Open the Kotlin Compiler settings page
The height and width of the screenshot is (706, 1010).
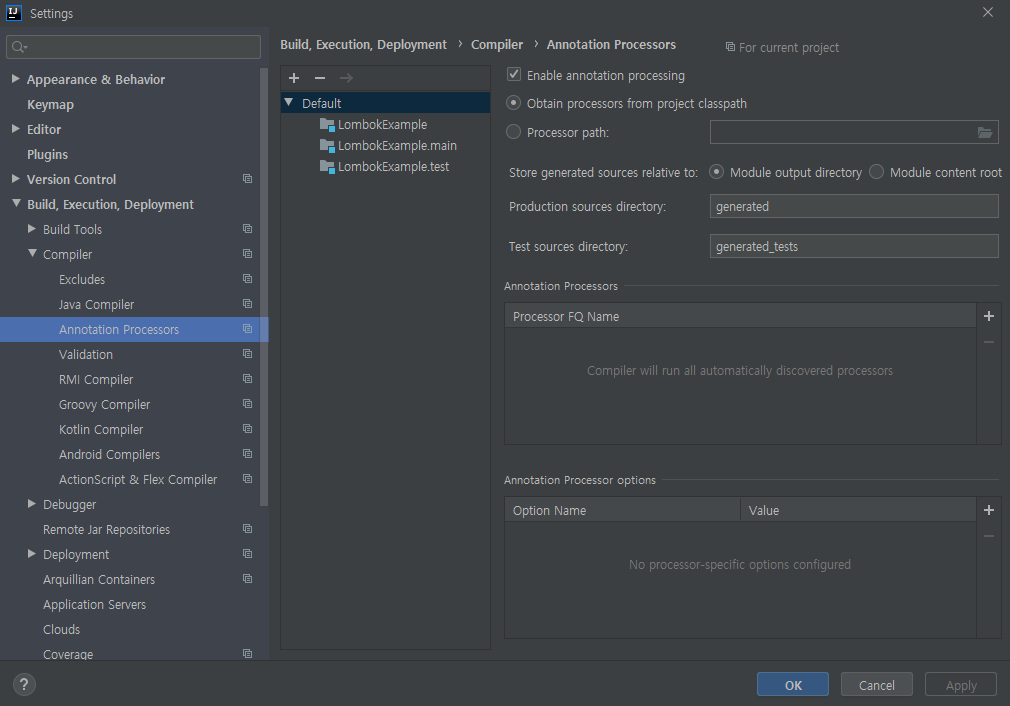101,429
